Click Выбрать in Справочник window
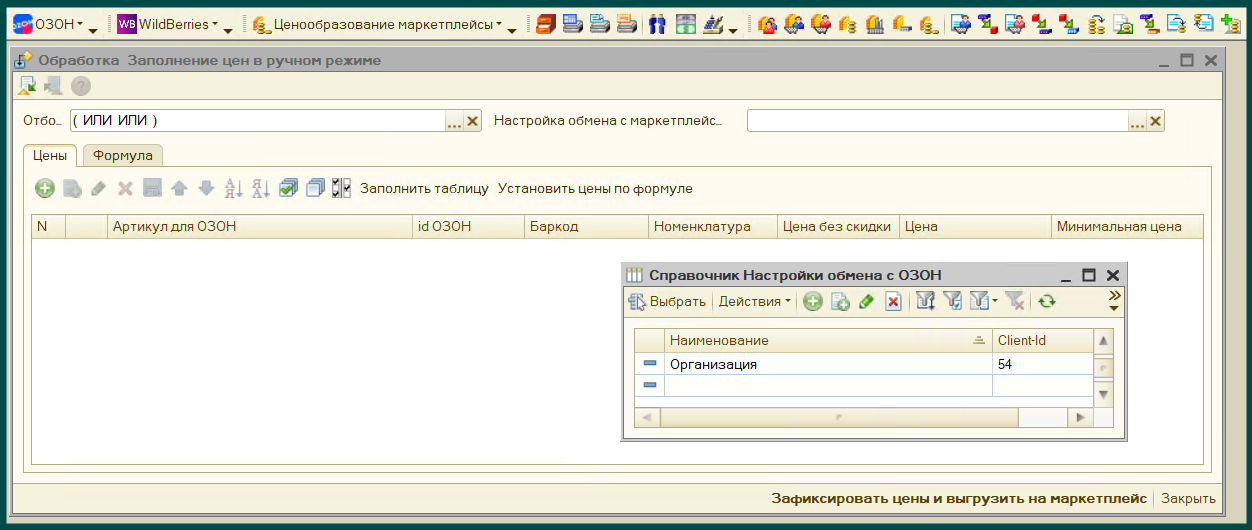This screenshot has width=1252, height=530. [x=667, y=301]
